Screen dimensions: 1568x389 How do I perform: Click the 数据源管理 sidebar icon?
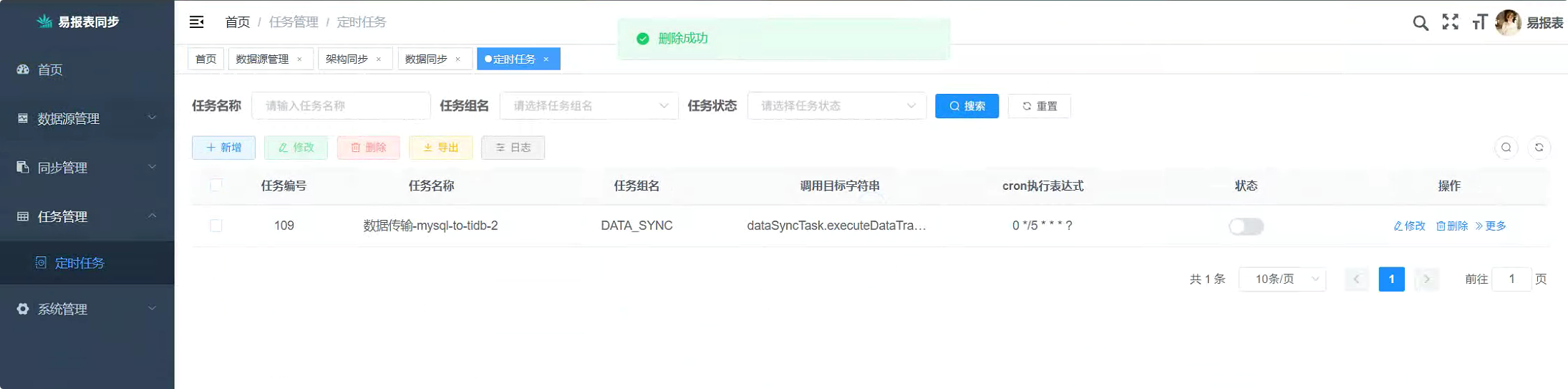(x=23, y=118)
